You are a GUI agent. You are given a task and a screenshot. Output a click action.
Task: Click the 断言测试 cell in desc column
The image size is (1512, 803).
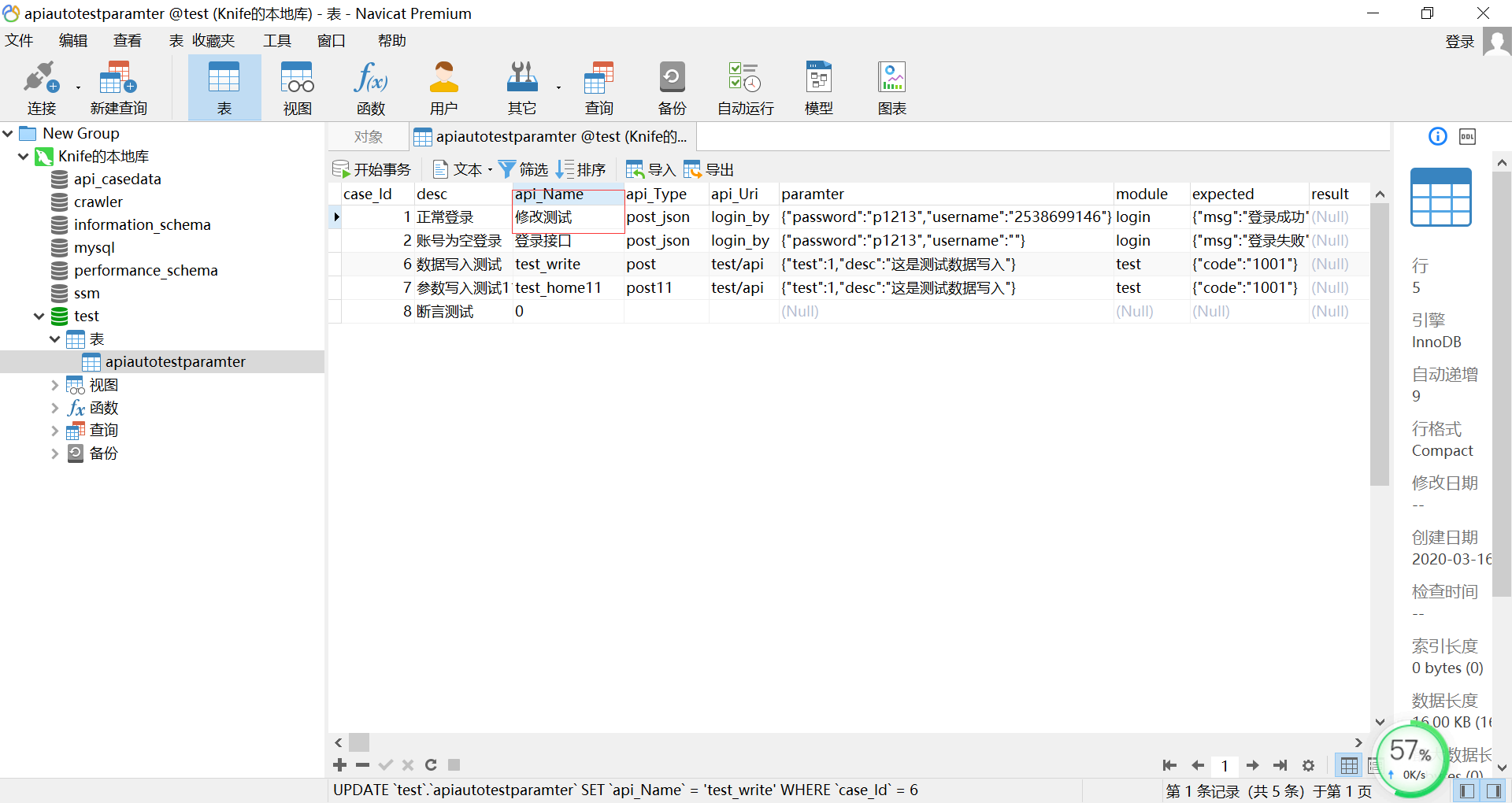[x=463, y=312]
